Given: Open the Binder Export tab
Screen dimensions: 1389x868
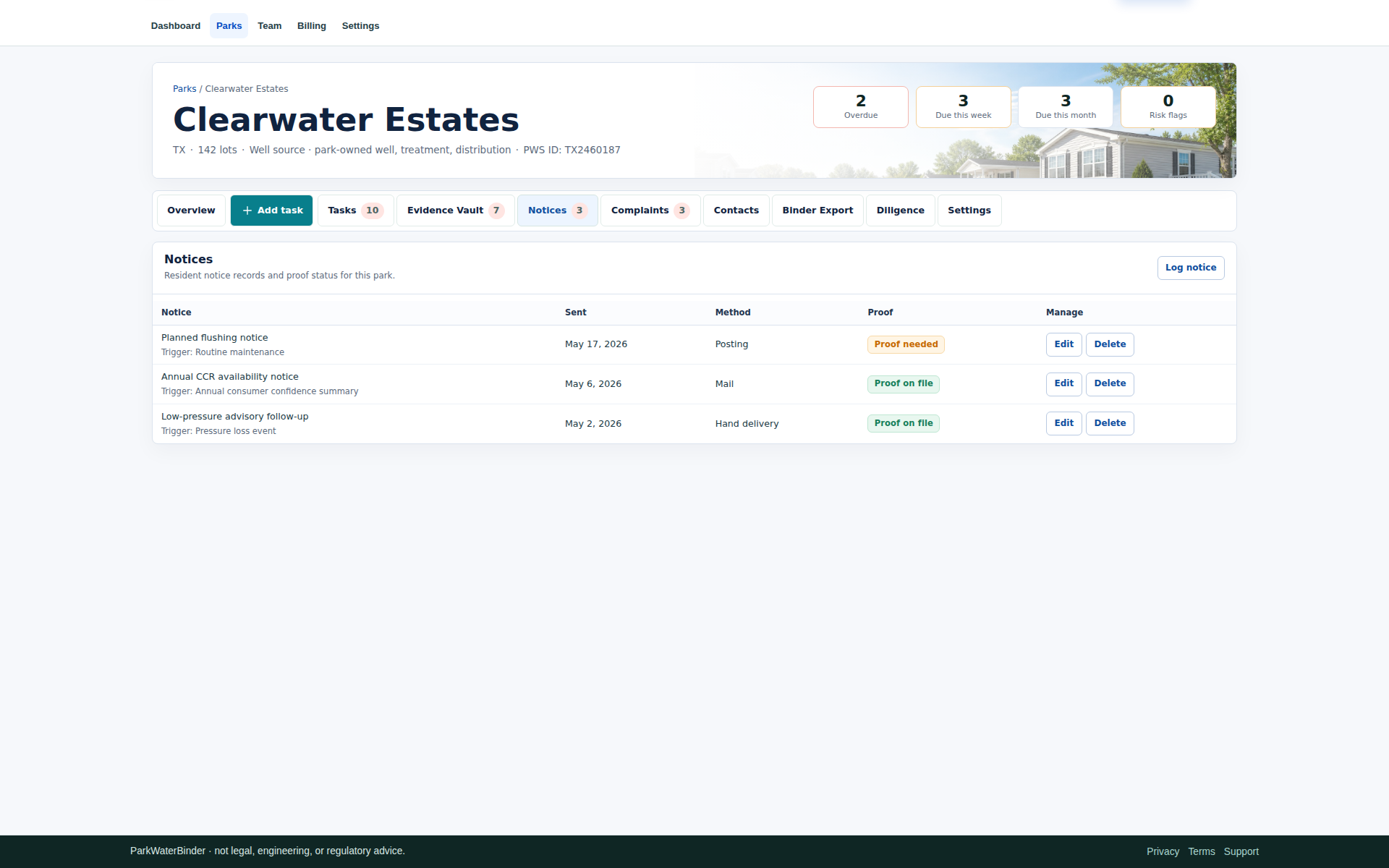Looking at the screenshot, I should (x=817, y=210).
